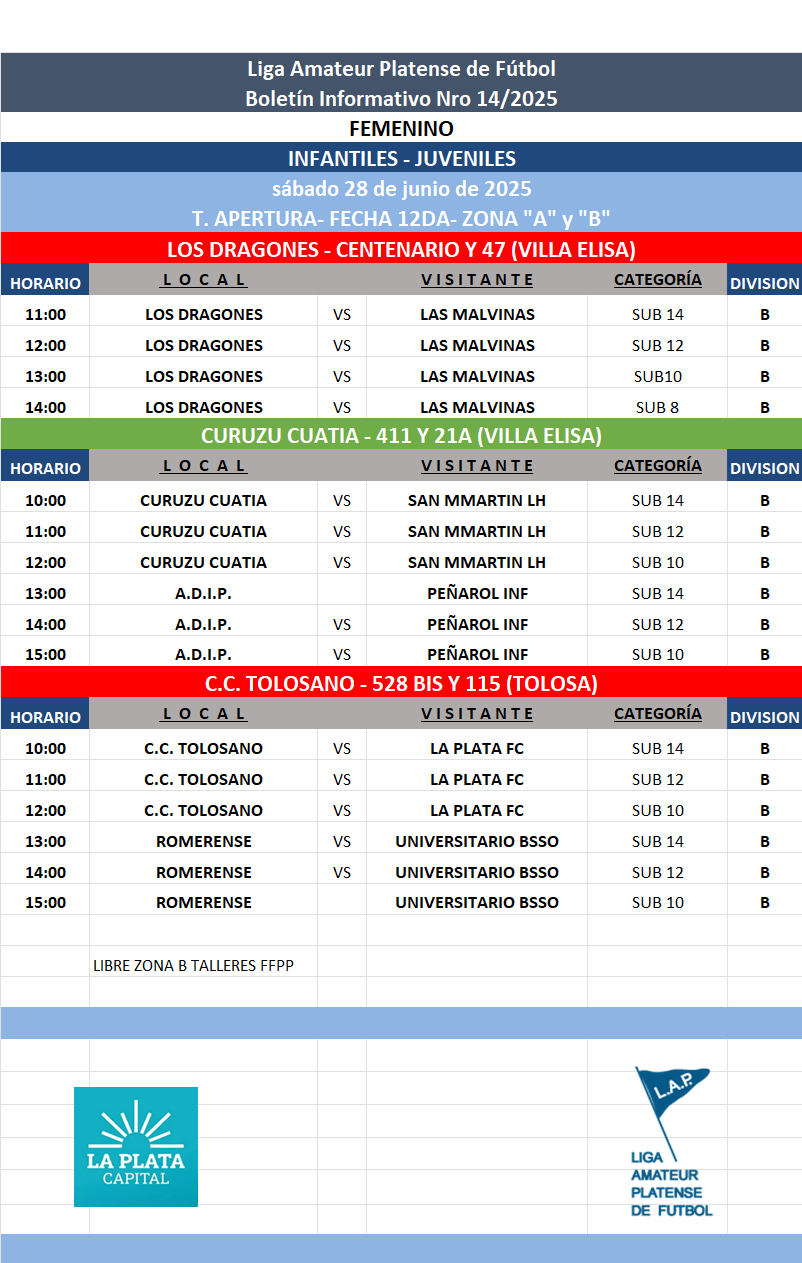Click LA PLATA FC in the 10:00 row
This screenshot has width=802, height=1263.
pos(477,748)
